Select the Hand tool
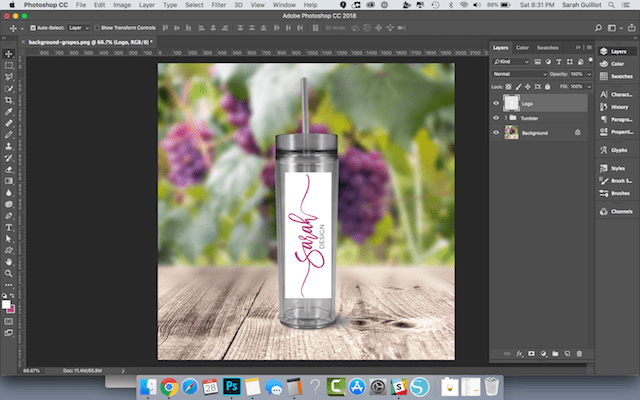The width and height of the screenshot is (640, 400). tap(9, 261)
